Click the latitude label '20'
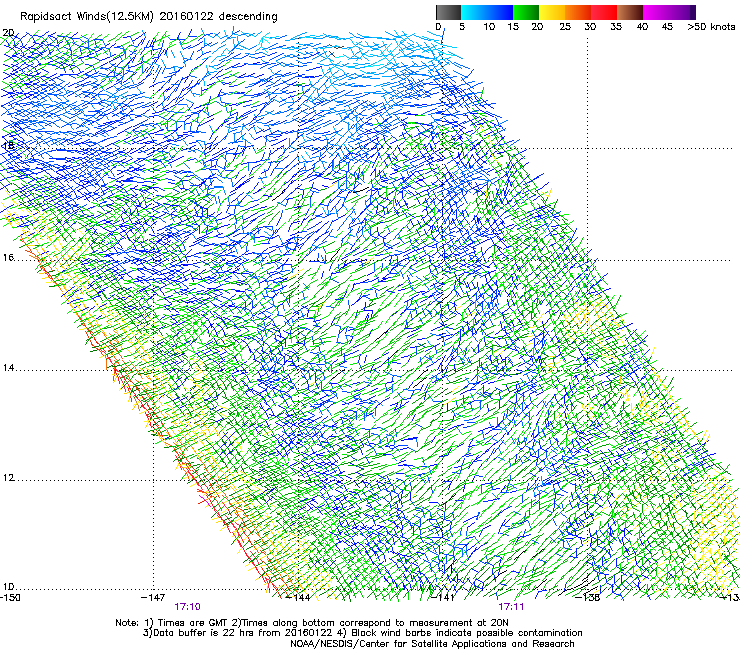 8,33
